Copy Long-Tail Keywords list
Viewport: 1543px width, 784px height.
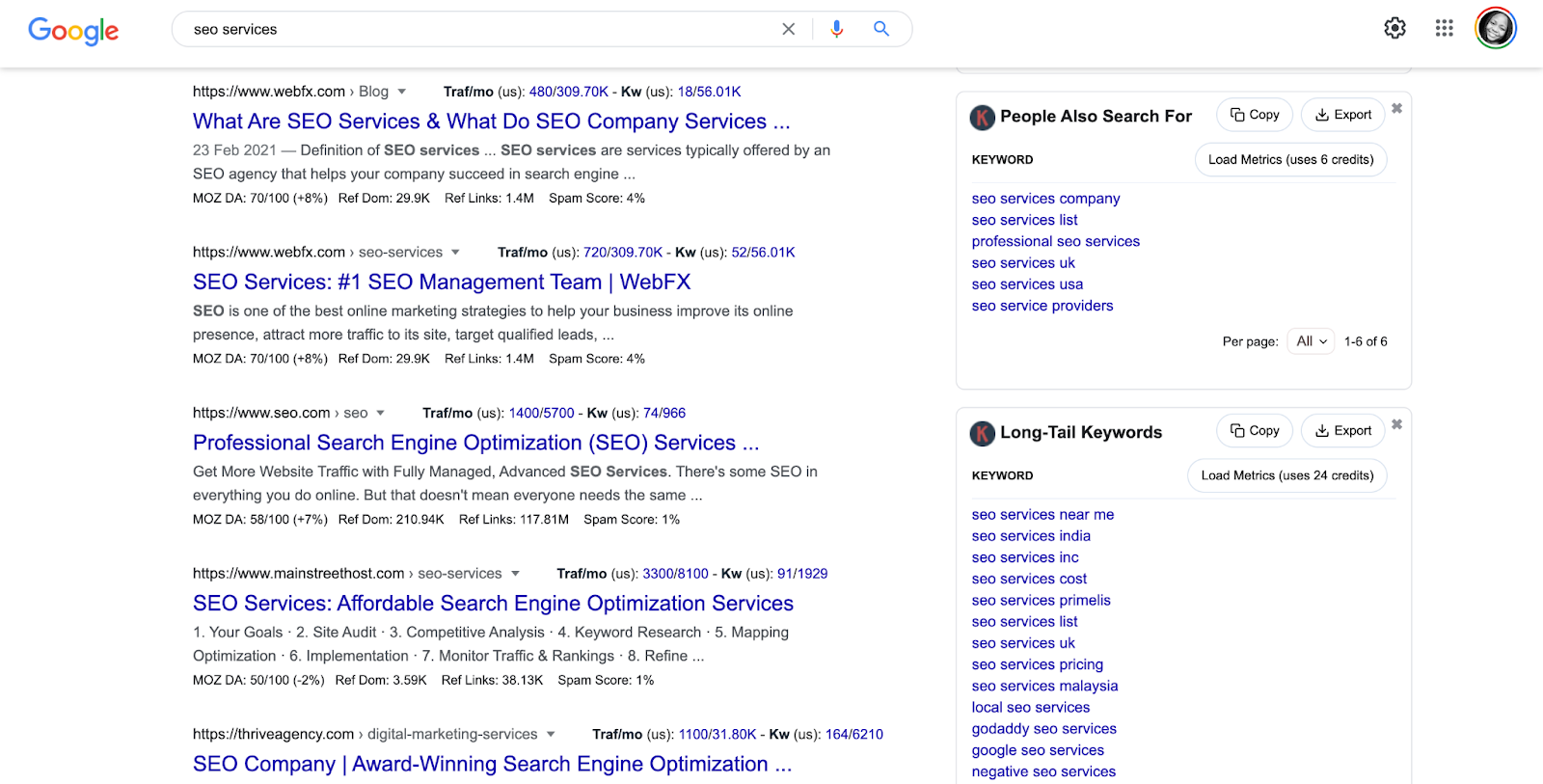point(1255,431)
